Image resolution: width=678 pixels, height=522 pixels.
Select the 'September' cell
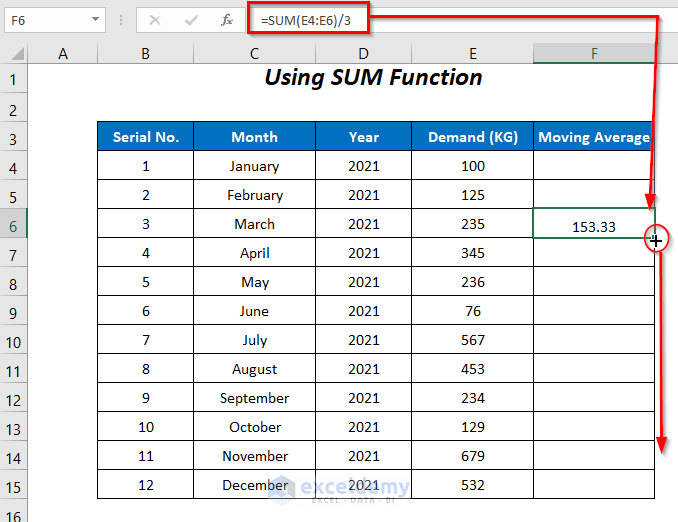[x=254, y=397]
